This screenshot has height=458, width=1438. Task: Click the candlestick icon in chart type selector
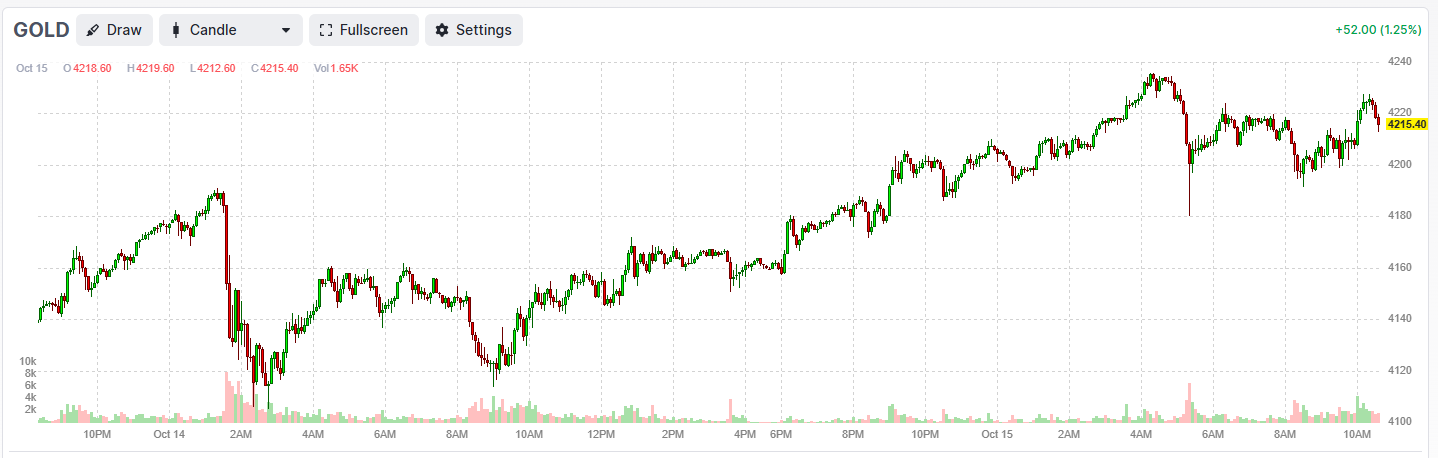click(x=176, y=30)
